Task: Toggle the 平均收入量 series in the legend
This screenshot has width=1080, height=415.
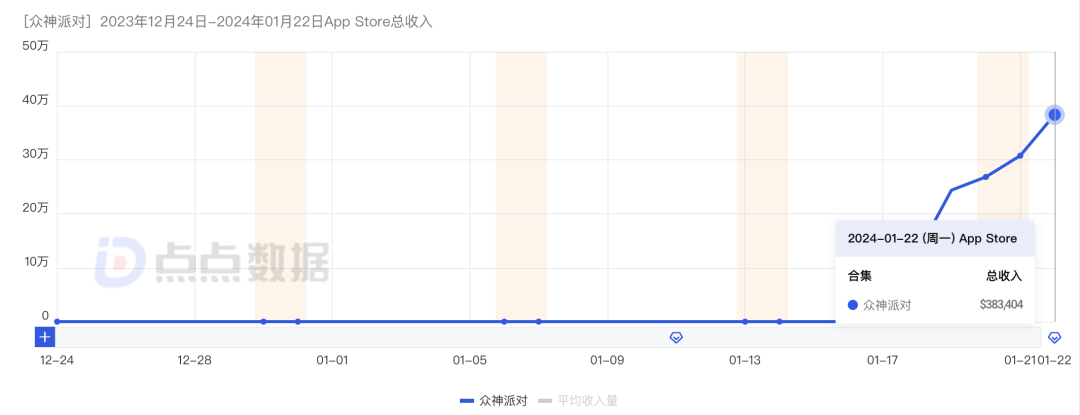Action: tap(578, 401)
